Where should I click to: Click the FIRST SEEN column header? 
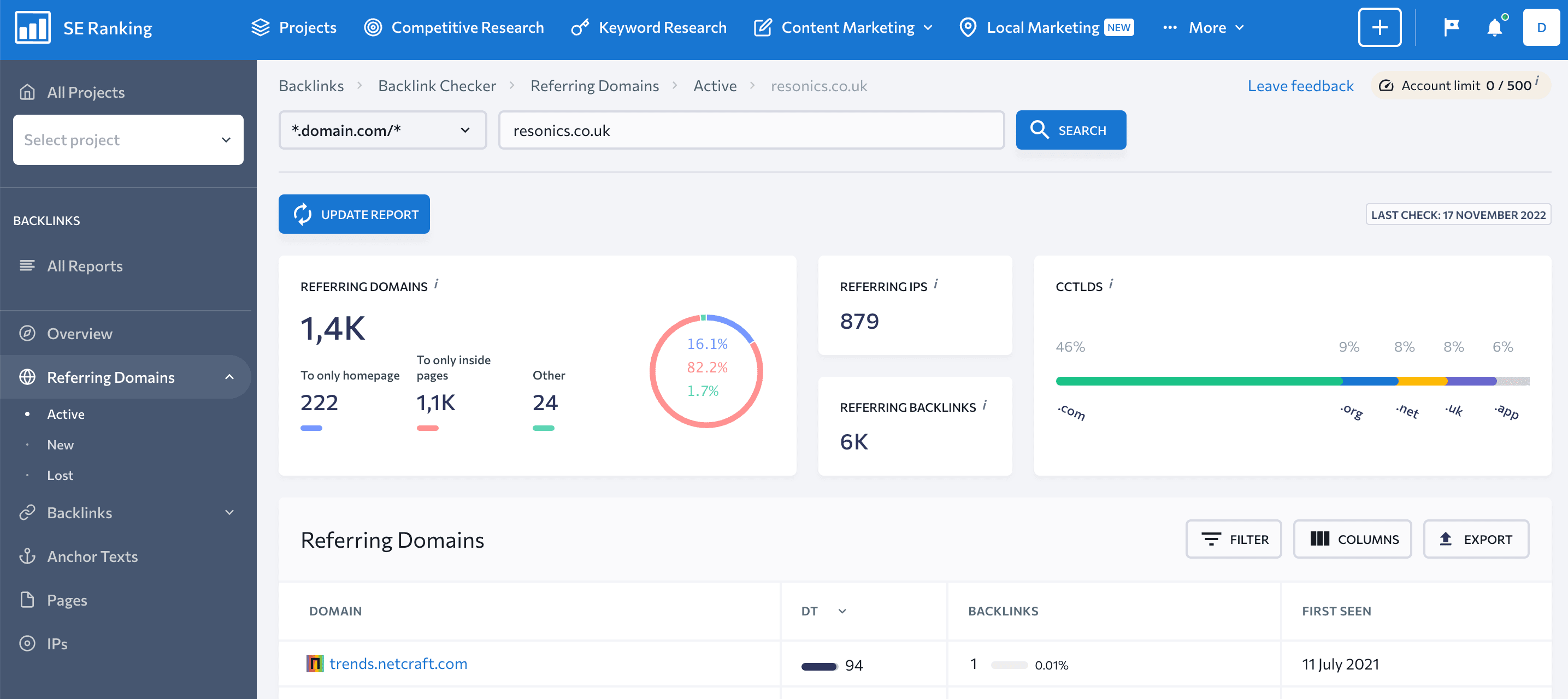pos(1336,612)
